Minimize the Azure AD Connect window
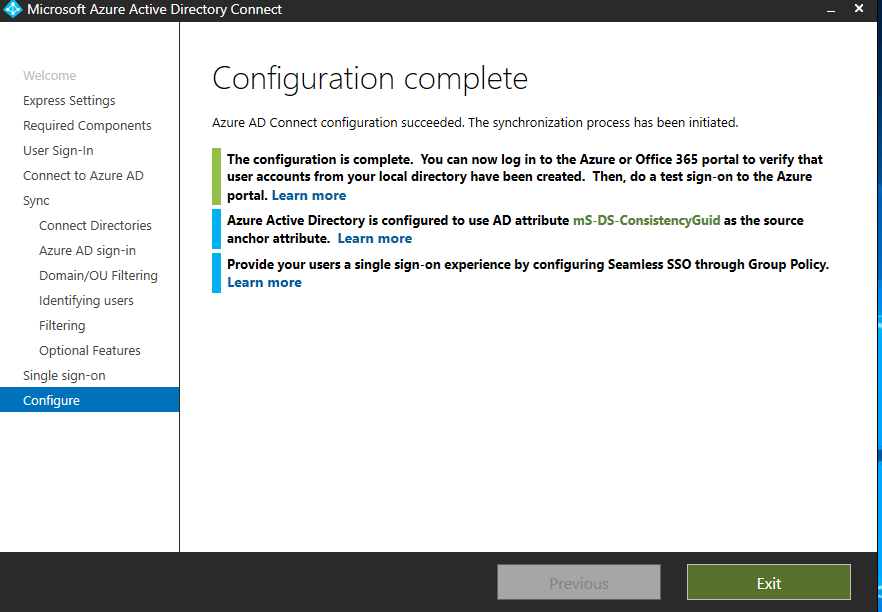This screenshot has width=882, height=612. [x=830, y=10]
